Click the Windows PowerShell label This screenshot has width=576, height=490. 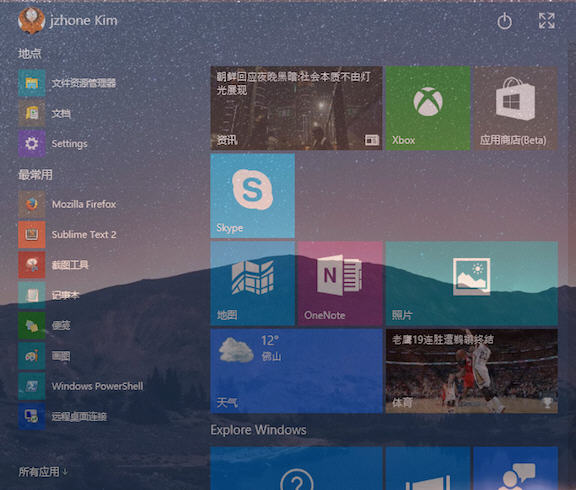(97, 386)
